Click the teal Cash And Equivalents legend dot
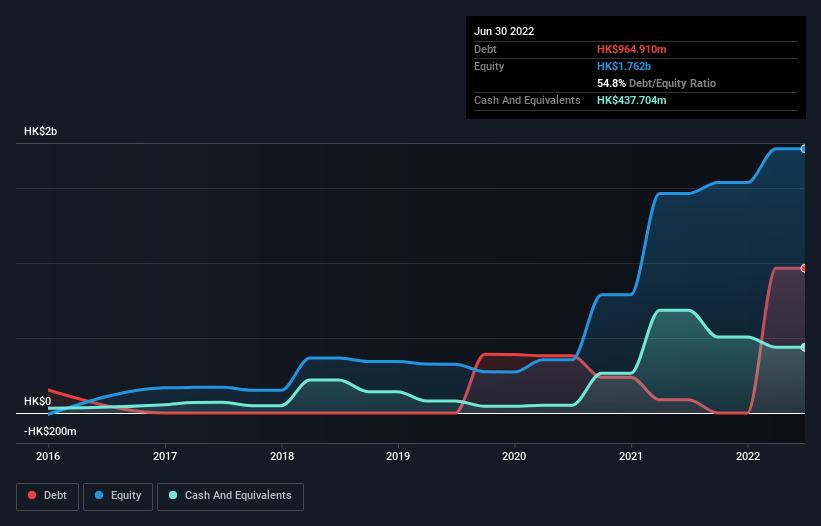 click(173, 495)
